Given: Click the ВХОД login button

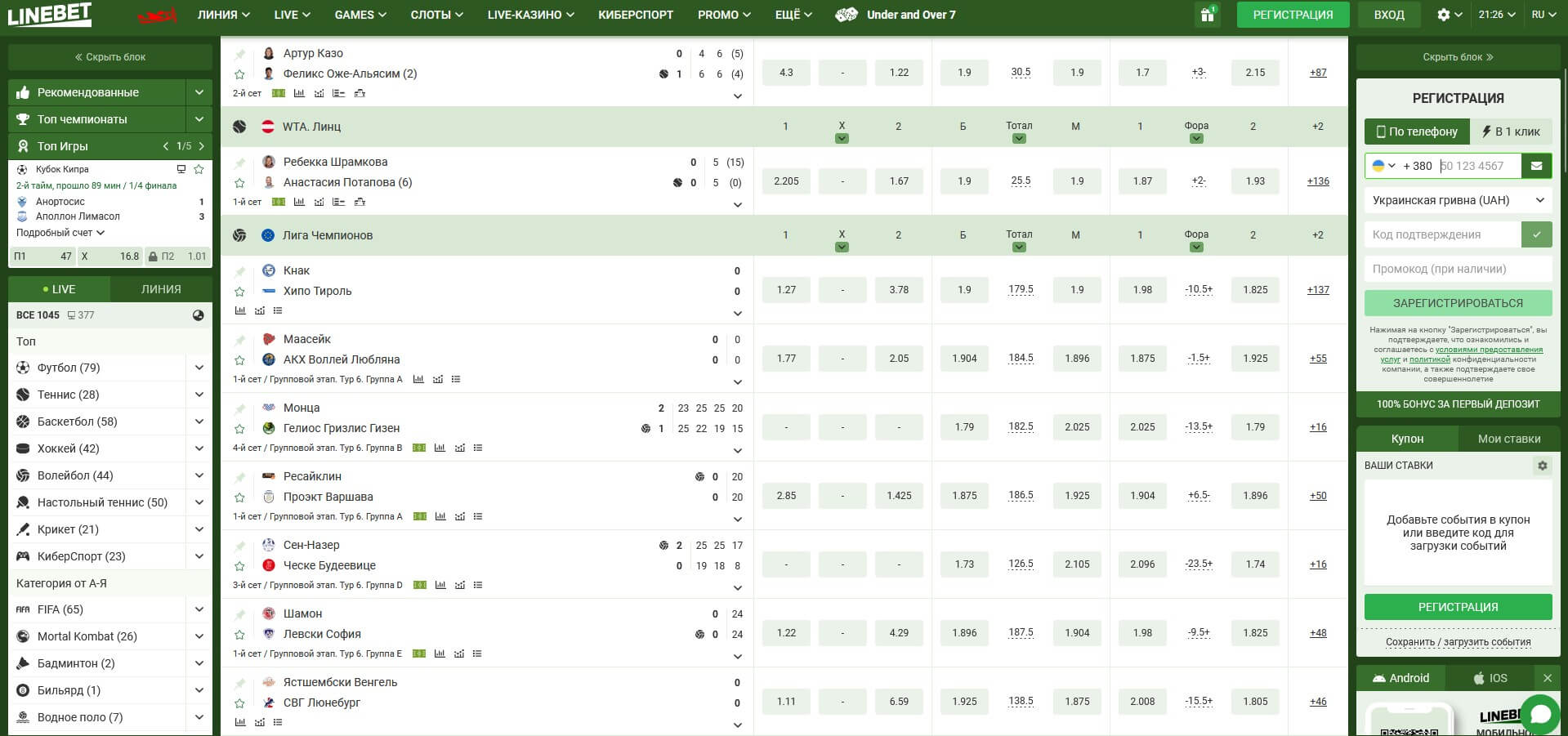Looking at the screenshot, I should [x=1389, y=15].
